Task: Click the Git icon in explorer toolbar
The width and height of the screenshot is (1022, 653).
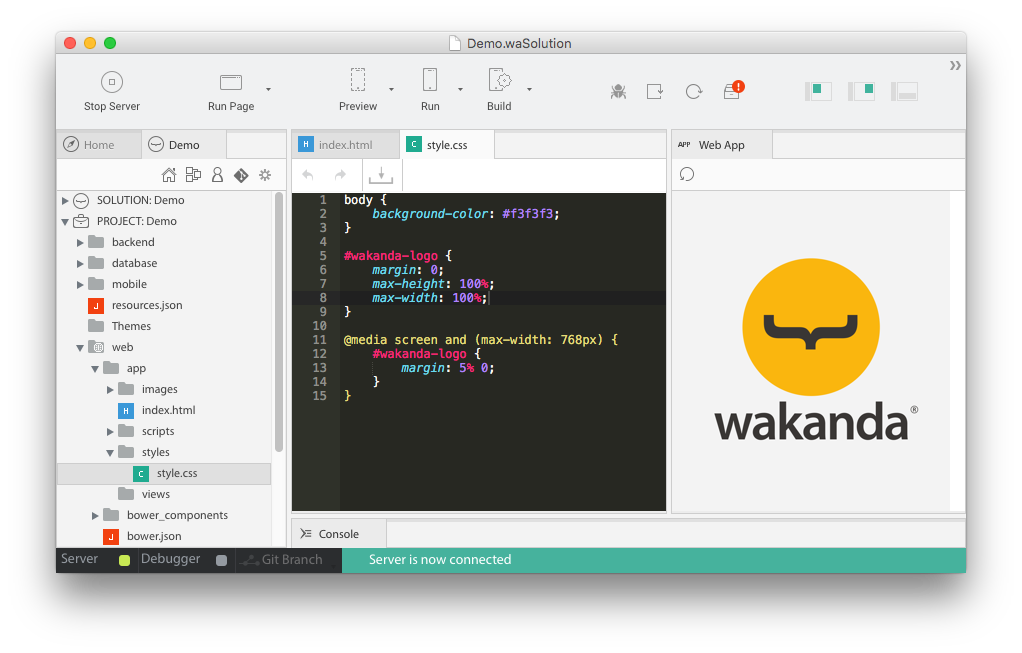Action: (241, 175)
